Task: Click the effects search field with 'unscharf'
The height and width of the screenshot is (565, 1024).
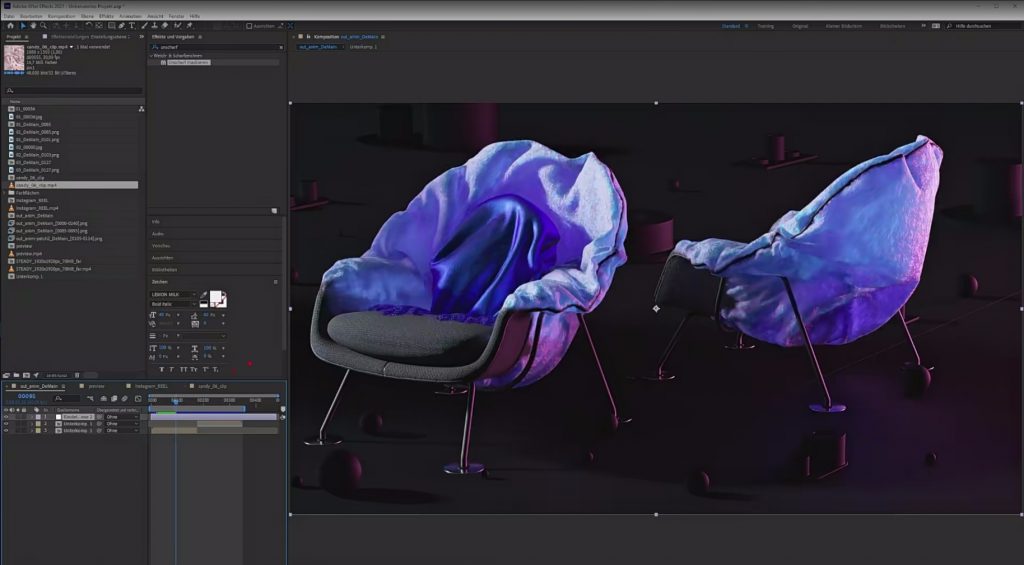Action: coord(216,47)
